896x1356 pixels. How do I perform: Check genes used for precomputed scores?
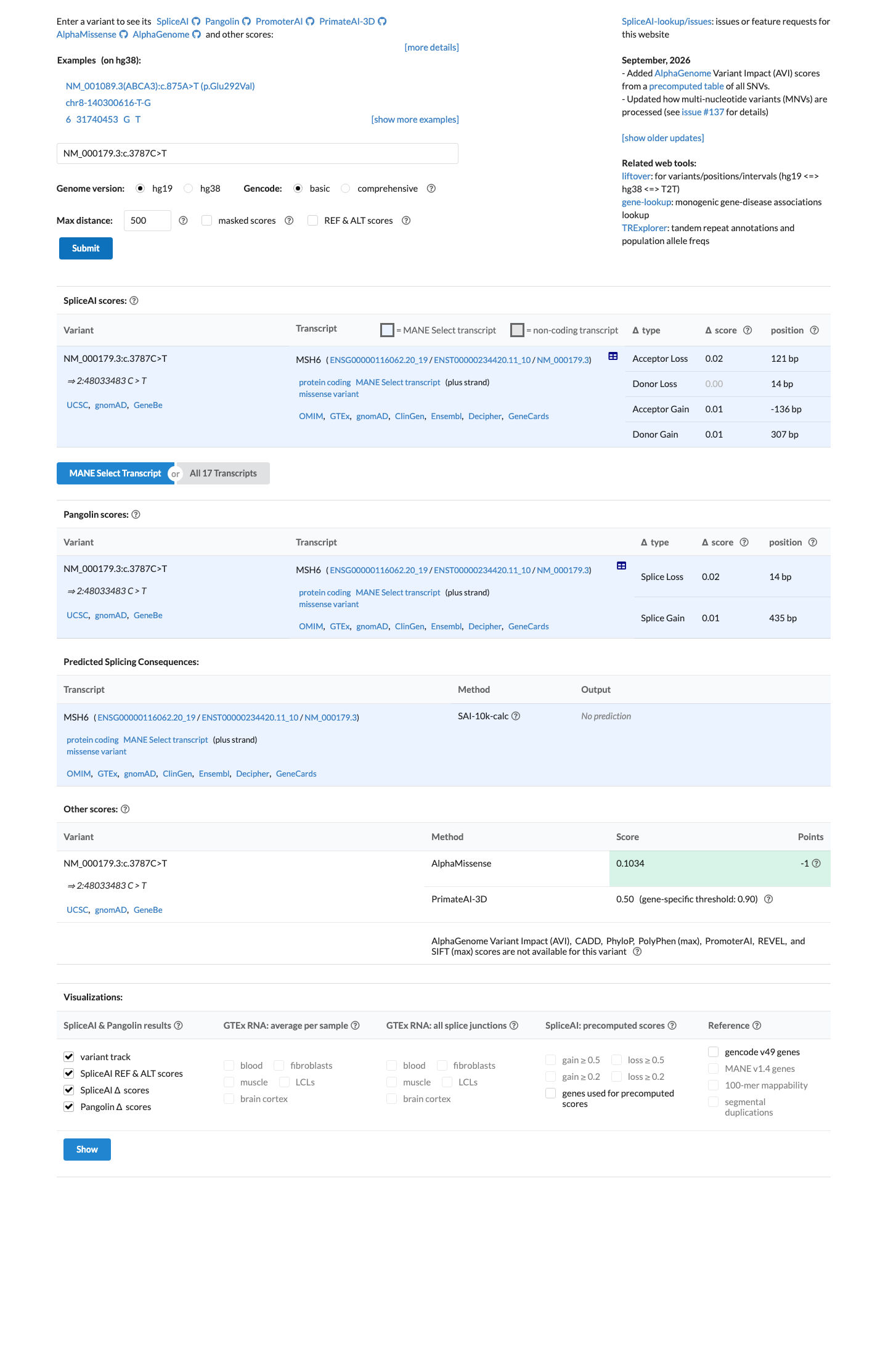pos(551,1093)
